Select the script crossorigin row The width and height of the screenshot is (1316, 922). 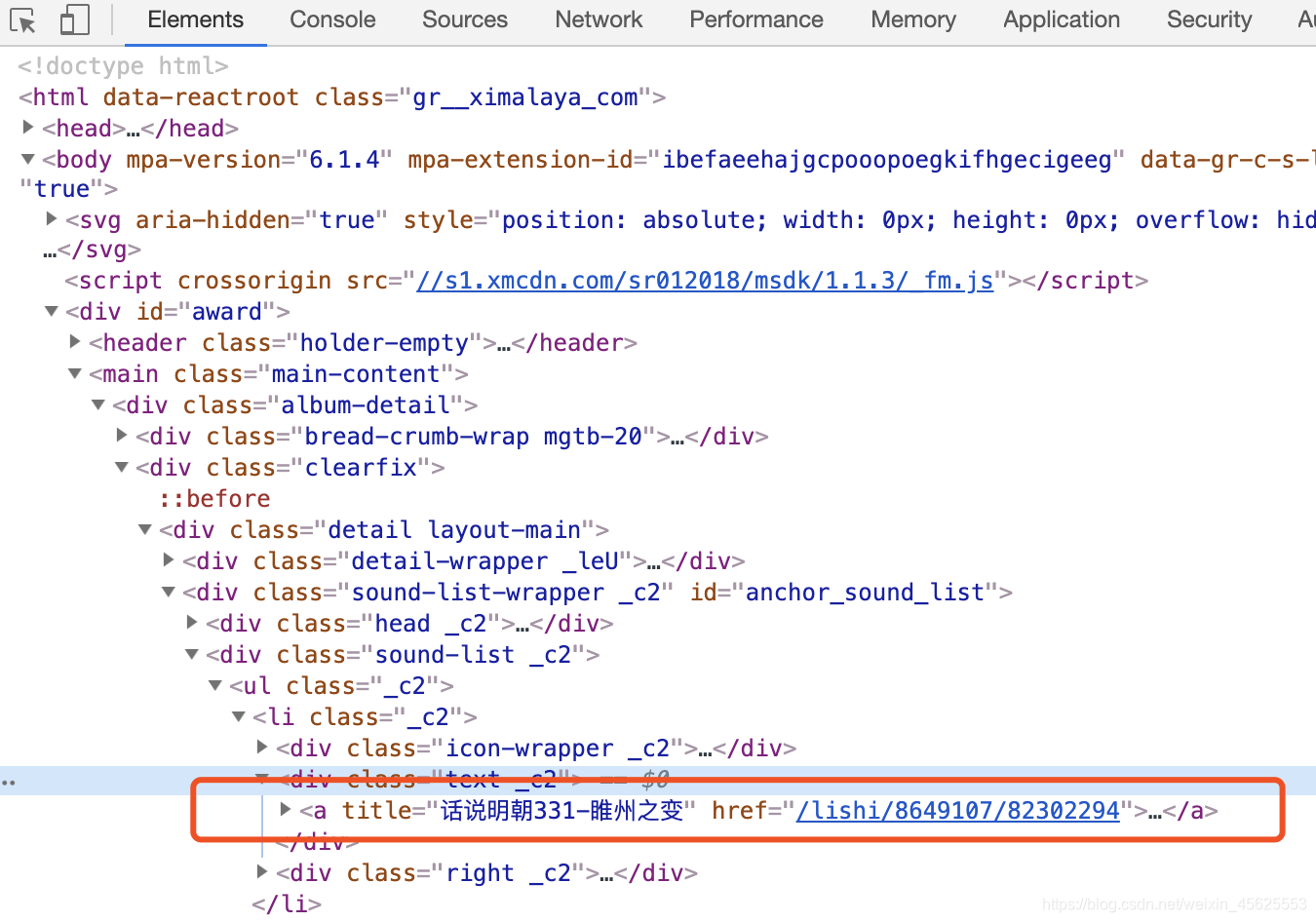click(x=606, y=281)
